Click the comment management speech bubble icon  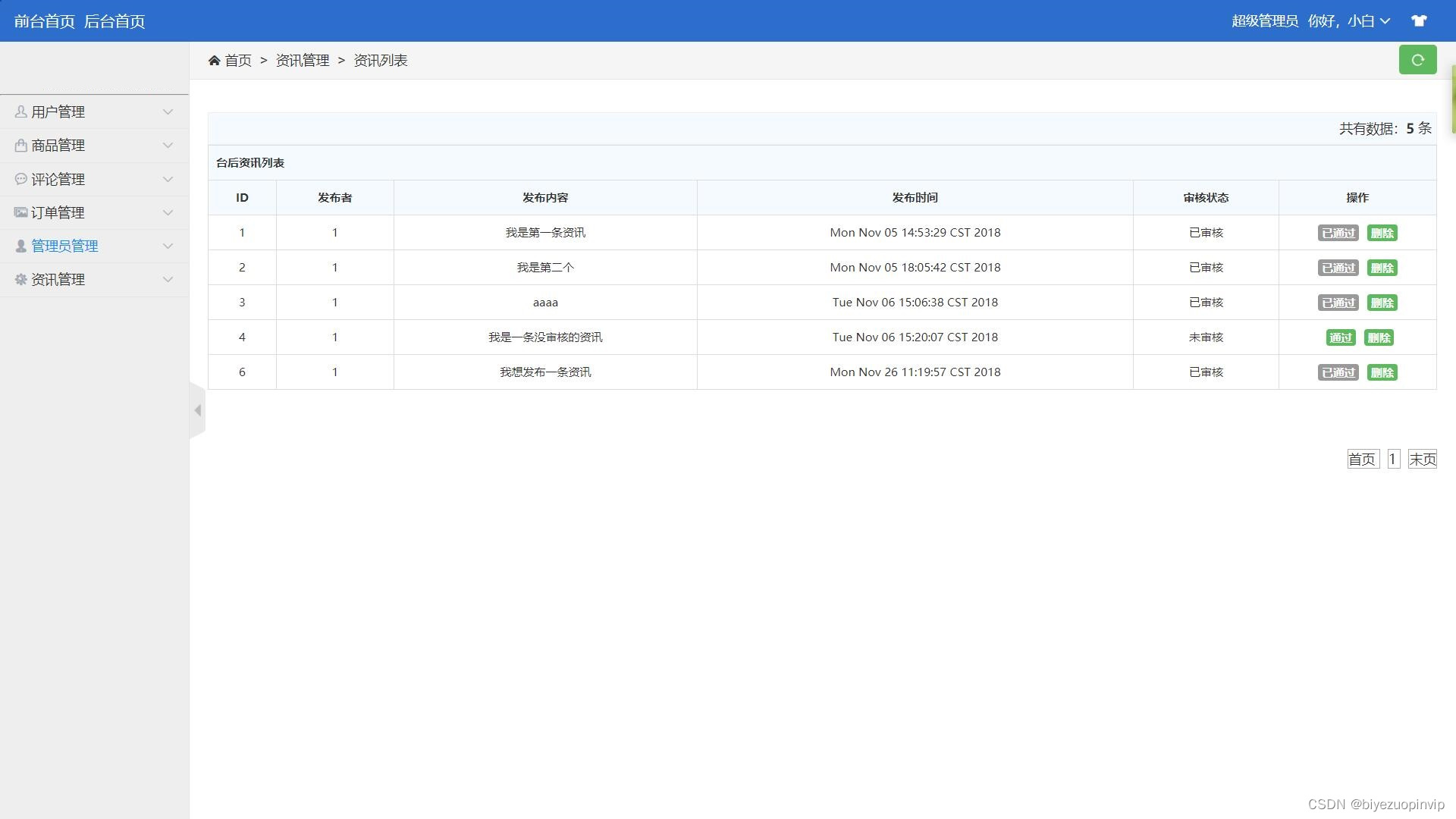point(20,179)
